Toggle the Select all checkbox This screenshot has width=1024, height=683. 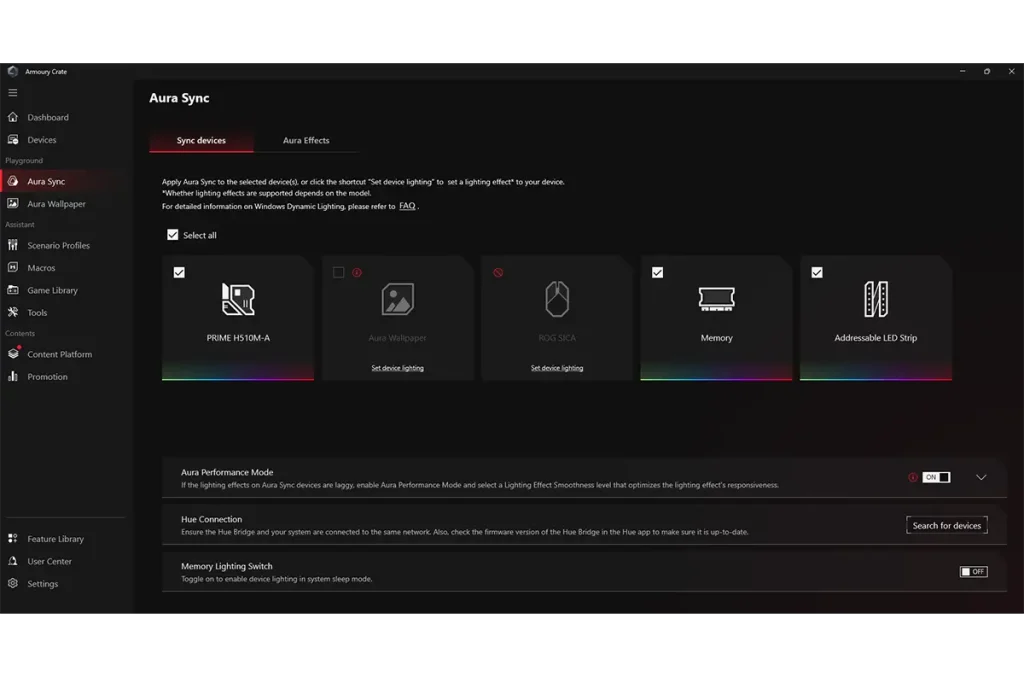coord(172,234)
